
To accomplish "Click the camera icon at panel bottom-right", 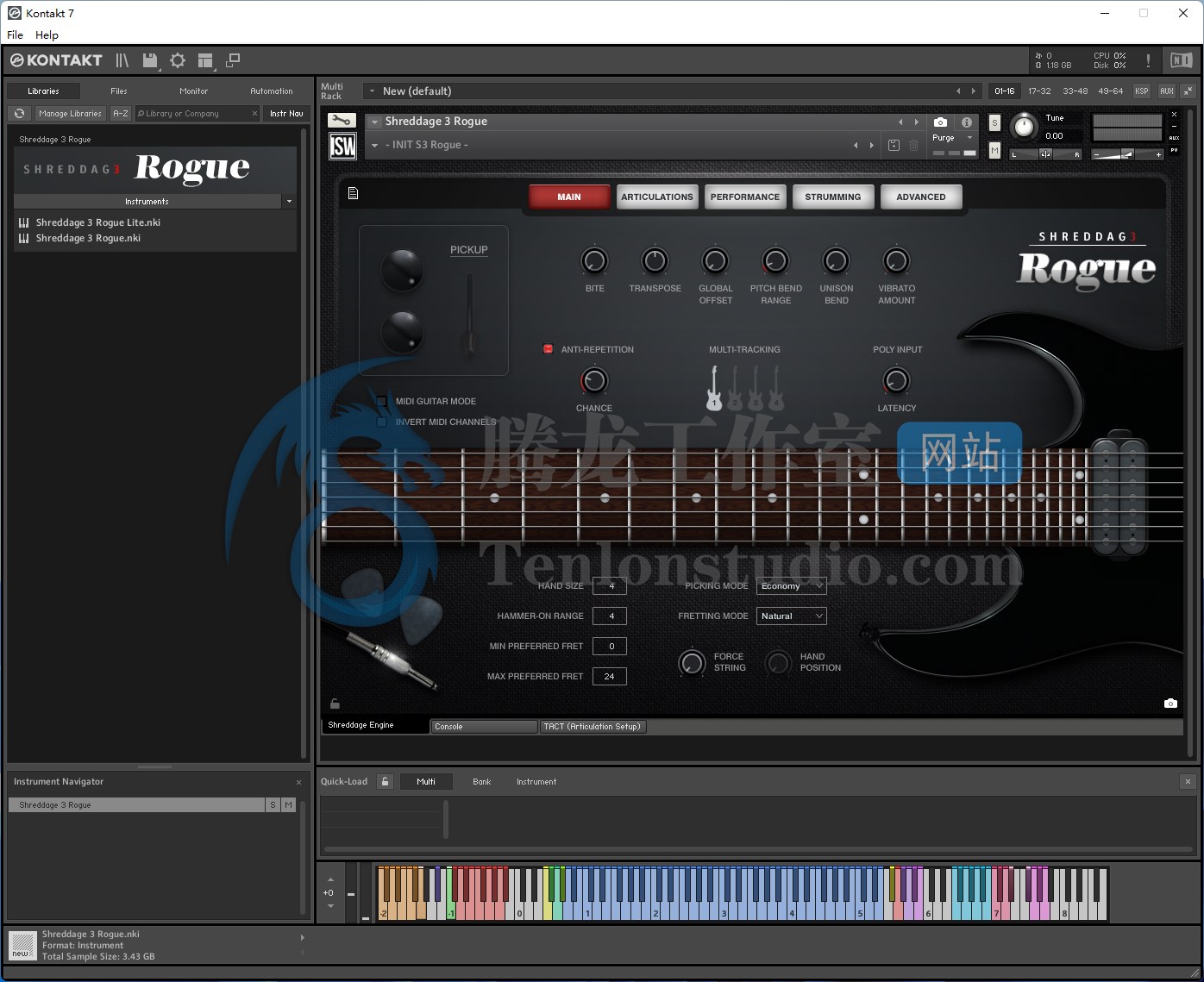I will (x=1170, y=704).
